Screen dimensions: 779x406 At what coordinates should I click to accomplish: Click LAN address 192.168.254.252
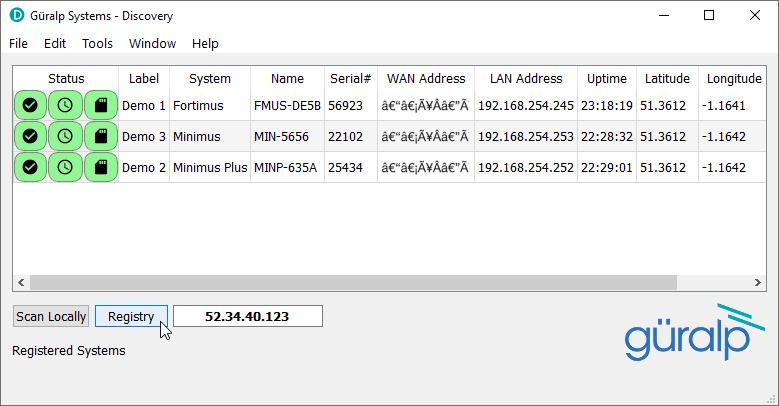[x=526, y=167]
